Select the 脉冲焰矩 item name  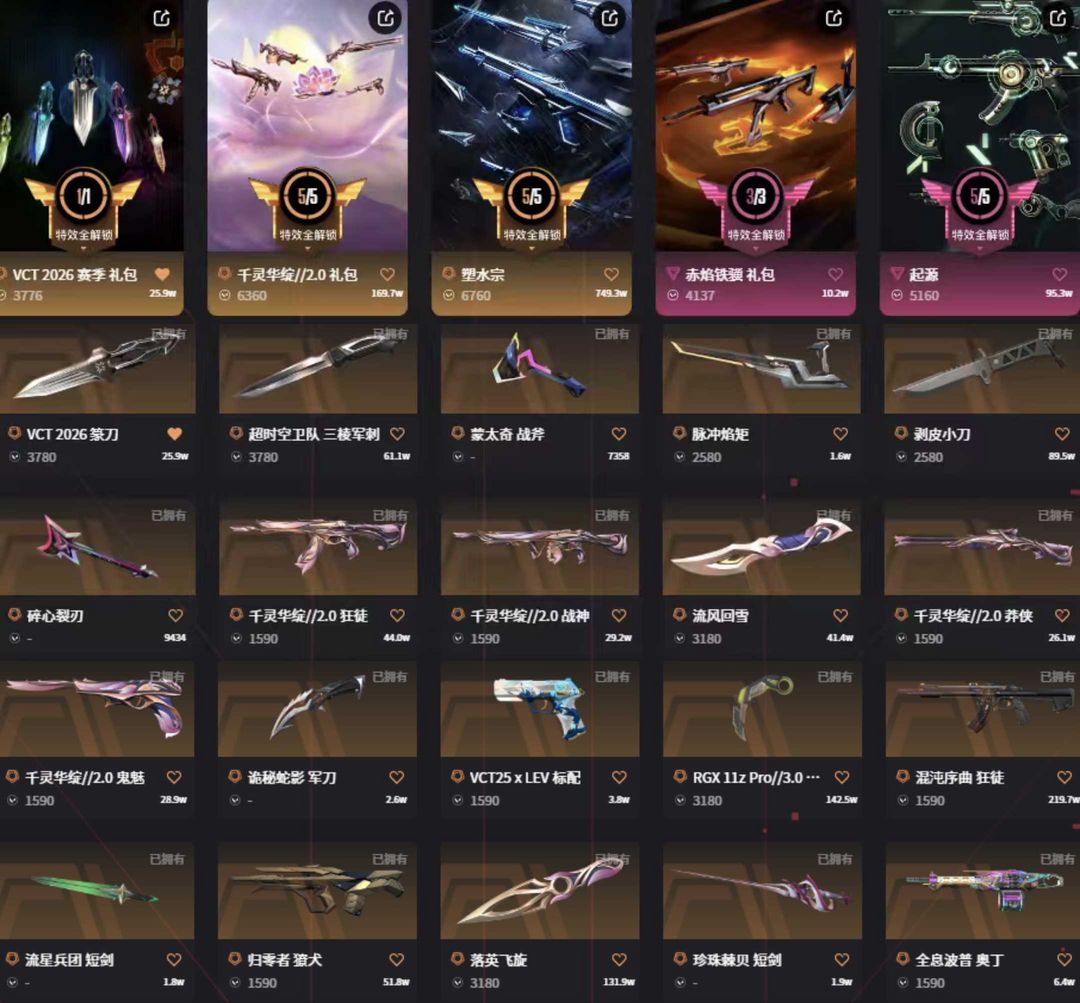pos(720,434)
